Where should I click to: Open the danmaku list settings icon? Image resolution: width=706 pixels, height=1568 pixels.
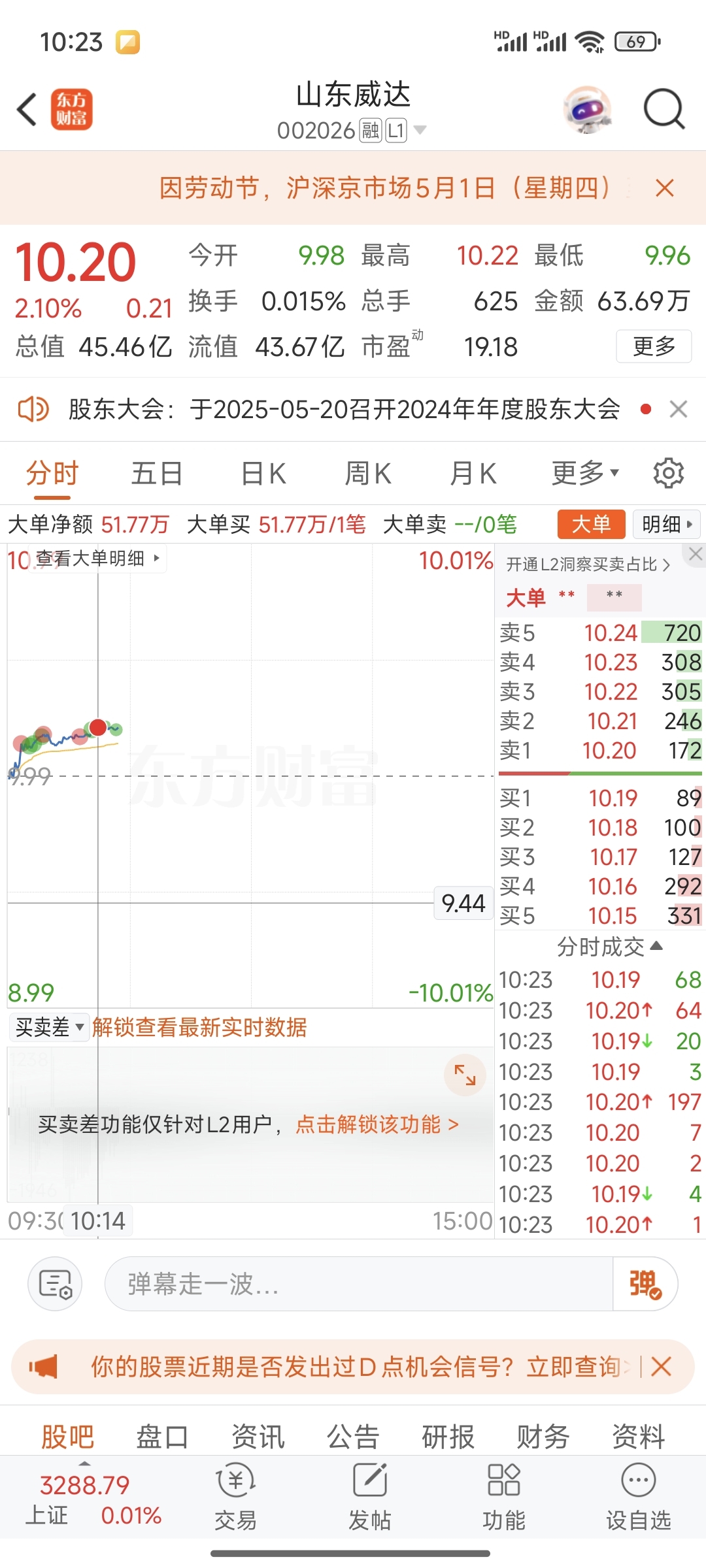click(x=55, y=1284)
